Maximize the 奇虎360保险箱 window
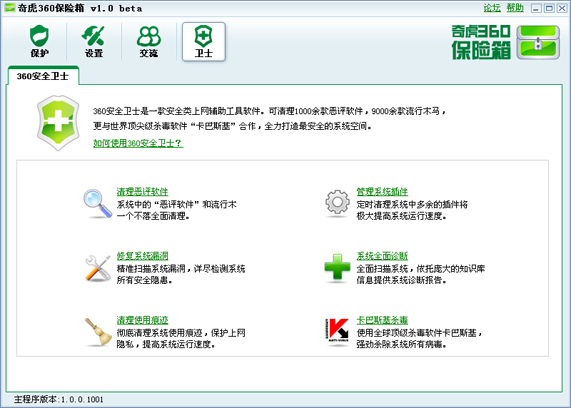 click(x=549, y=8)
